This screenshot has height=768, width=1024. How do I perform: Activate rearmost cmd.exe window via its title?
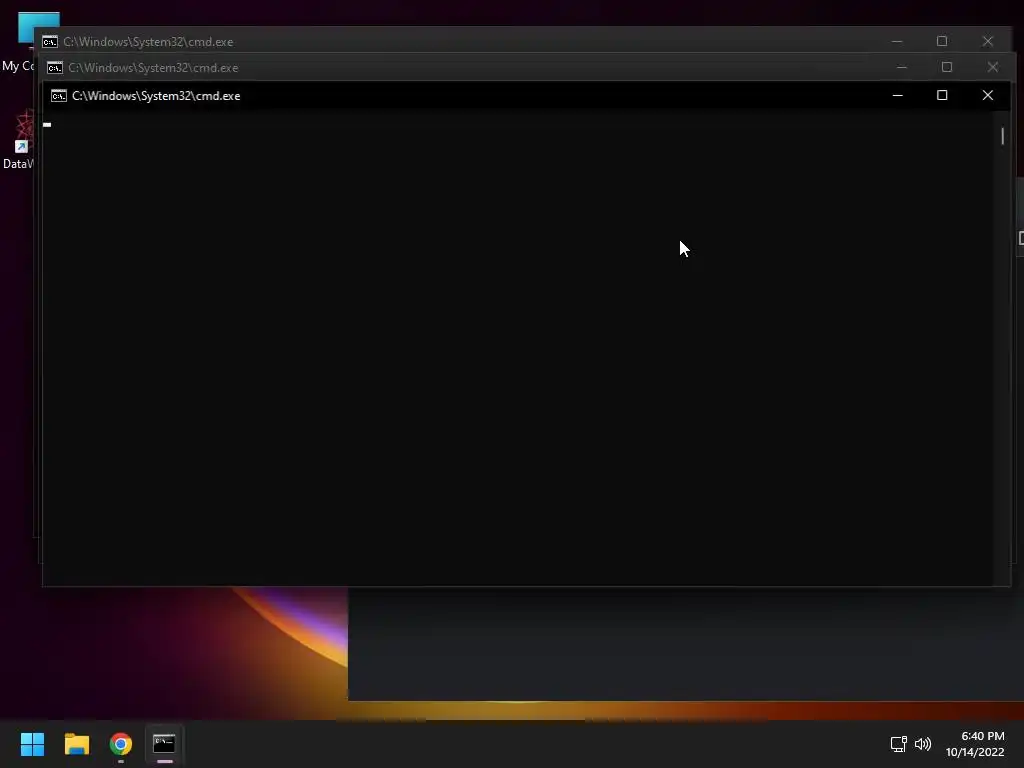click(x=148, y=42)
